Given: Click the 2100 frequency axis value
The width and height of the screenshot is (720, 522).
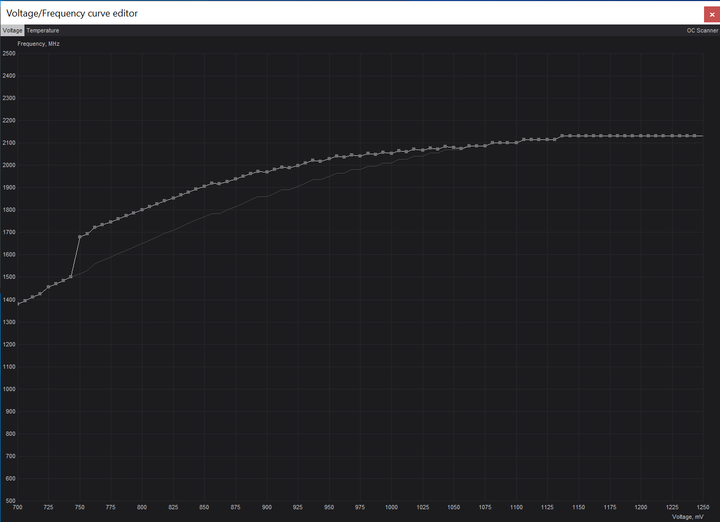Looking at the screenshot, I should click(9, 143).
